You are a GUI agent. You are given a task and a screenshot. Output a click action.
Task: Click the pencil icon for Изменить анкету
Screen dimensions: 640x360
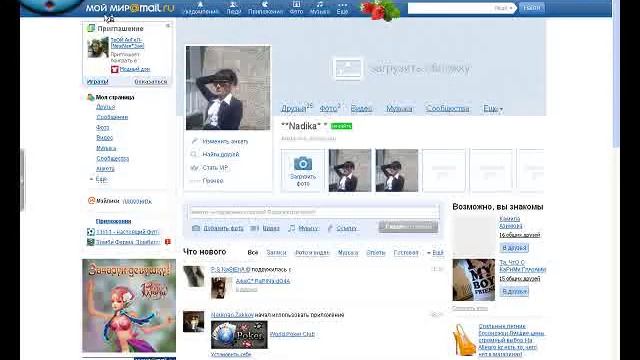[194, 141]
